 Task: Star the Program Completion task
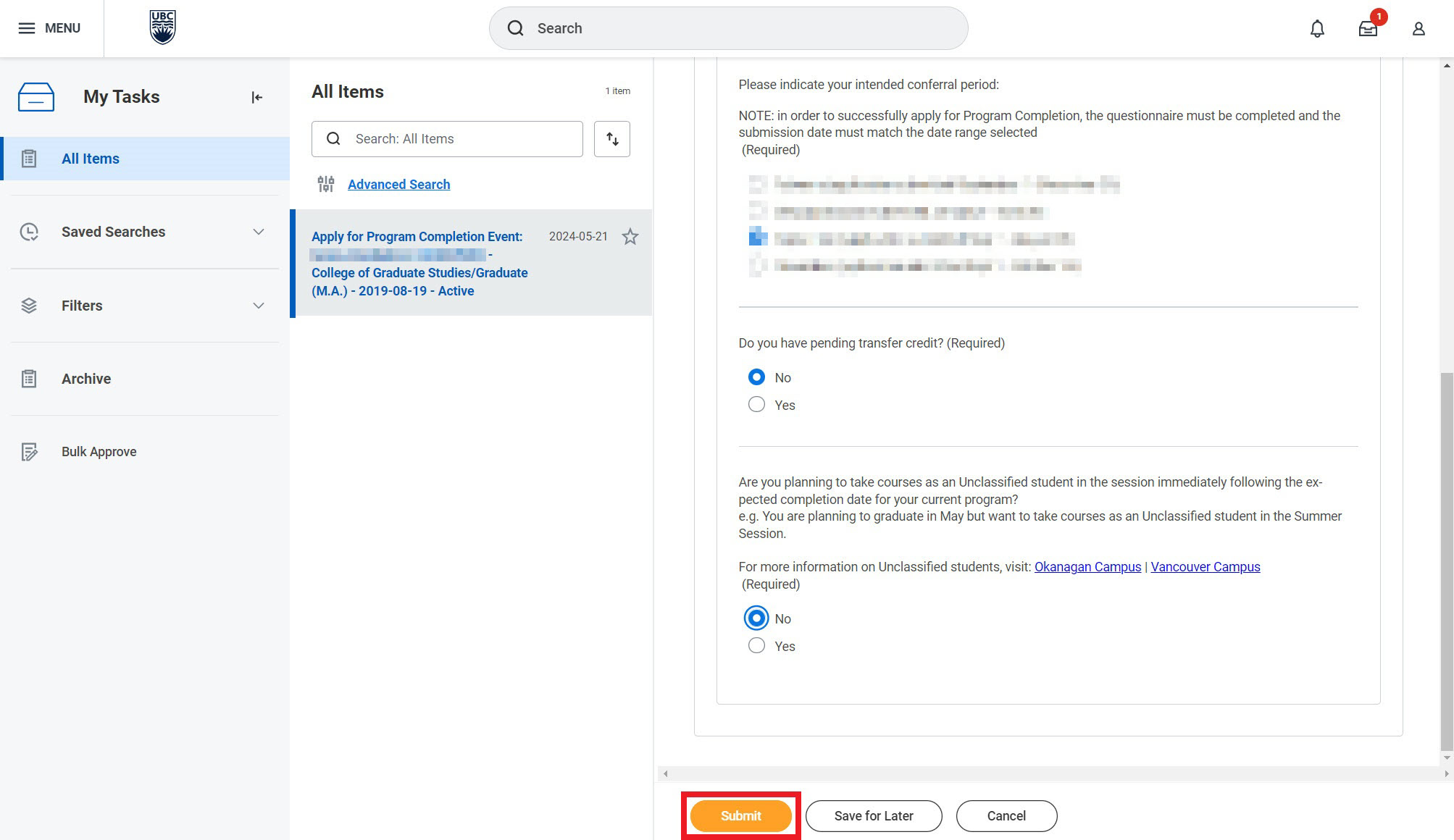point(630,237)
